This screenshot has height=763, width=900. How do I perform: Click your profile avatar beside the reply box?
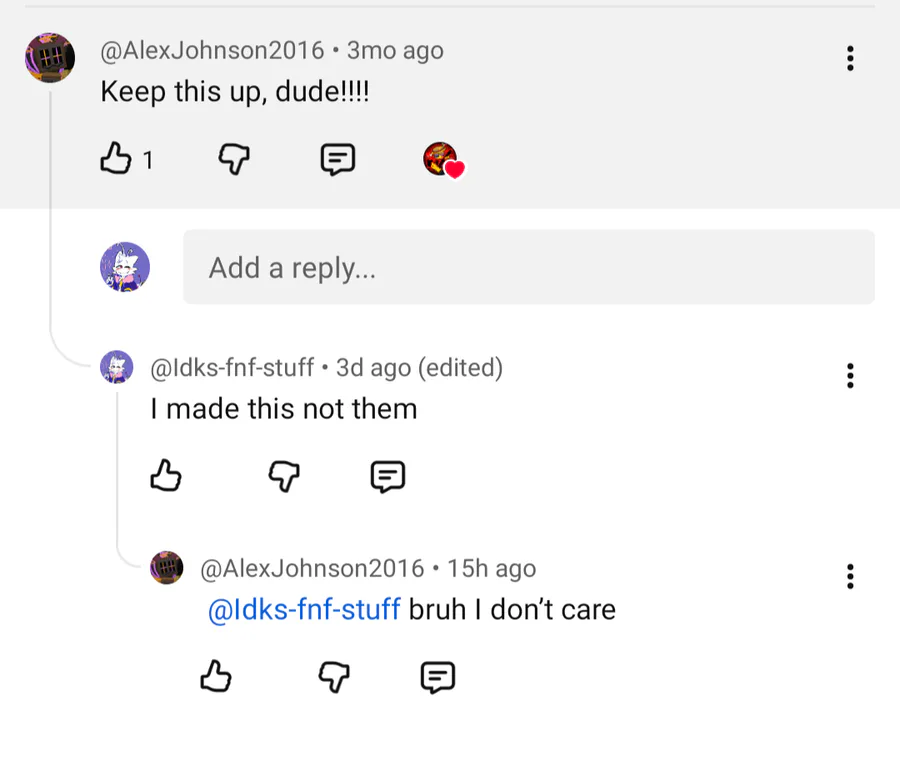[125, 267]
